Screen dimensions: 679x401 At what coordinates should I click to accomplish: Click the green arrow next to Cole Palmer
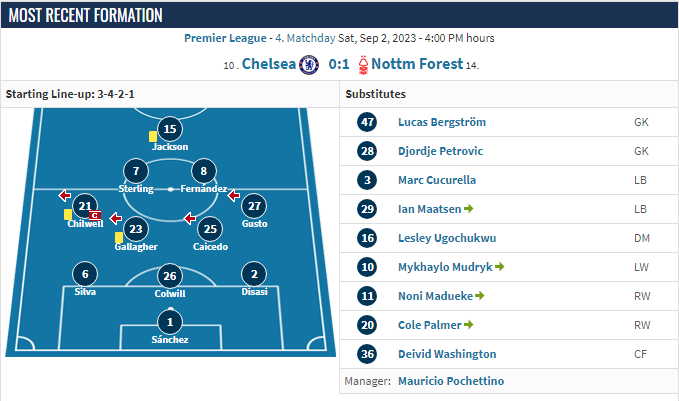point(469,324)
